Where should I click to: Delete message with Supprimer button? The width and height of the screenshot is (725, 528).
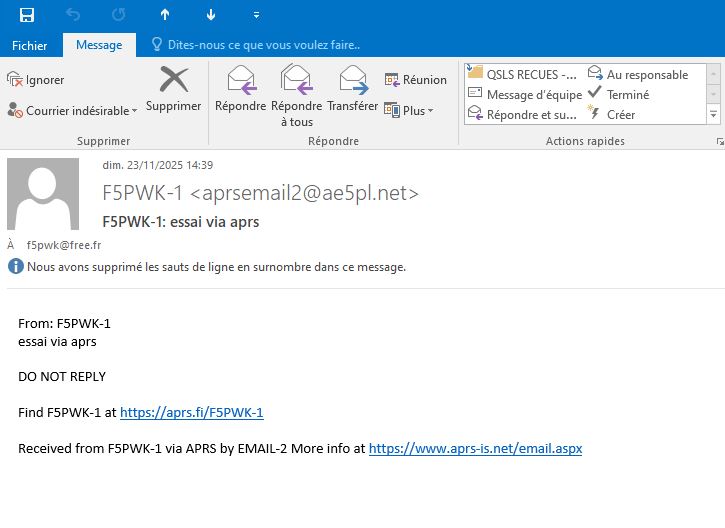coord(173,89)
